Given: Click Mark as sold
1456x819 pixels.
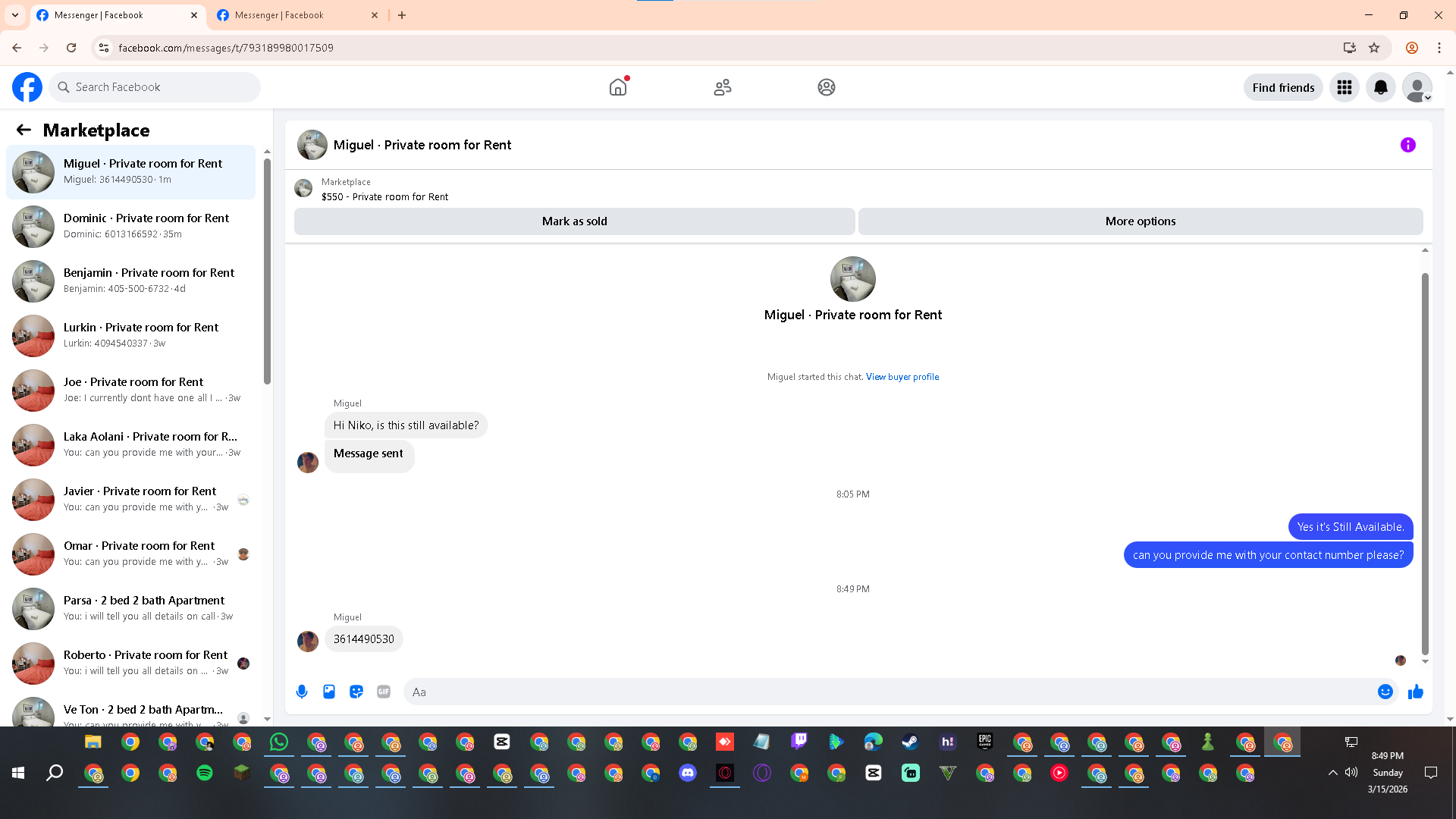Looking at the screenshot, I should pos(575,221).
